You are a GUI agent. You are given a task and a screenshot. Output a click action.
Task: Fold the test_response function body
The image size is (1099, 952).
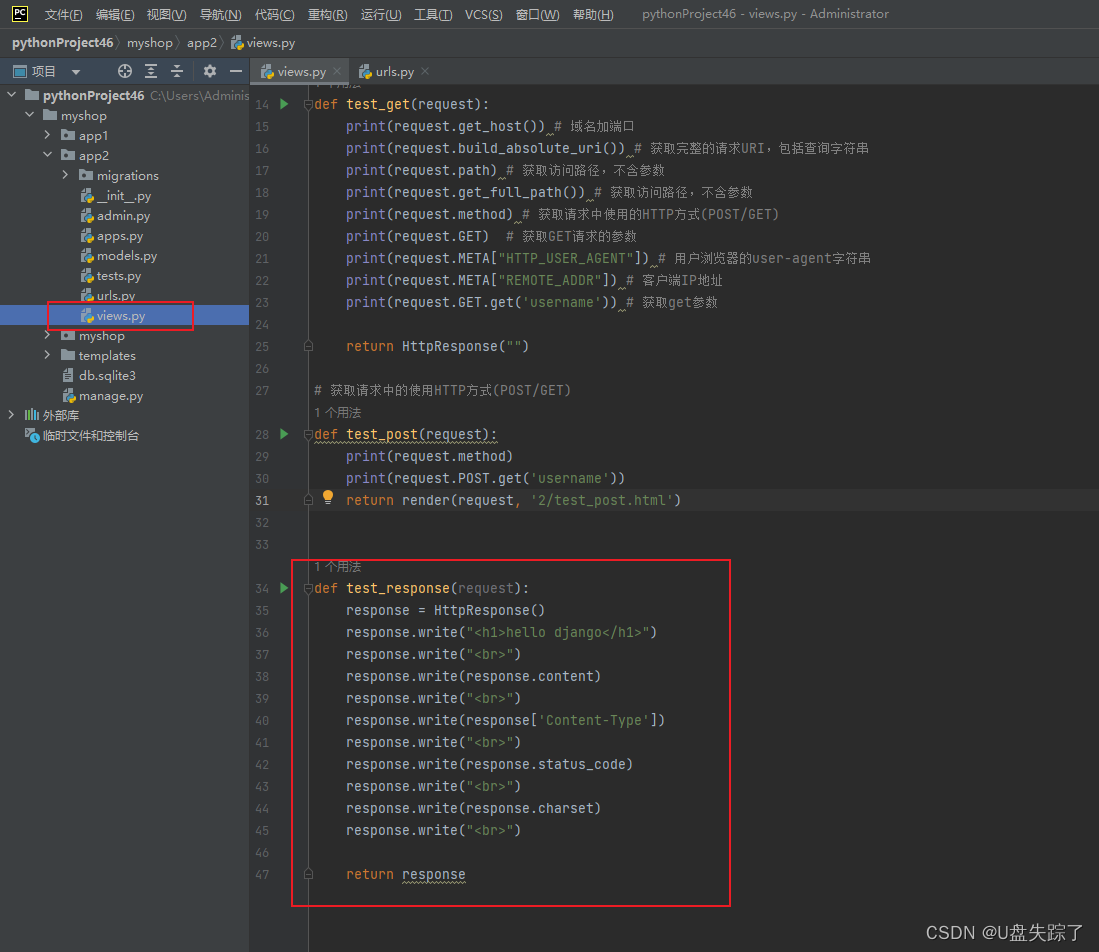pos(307,588)
